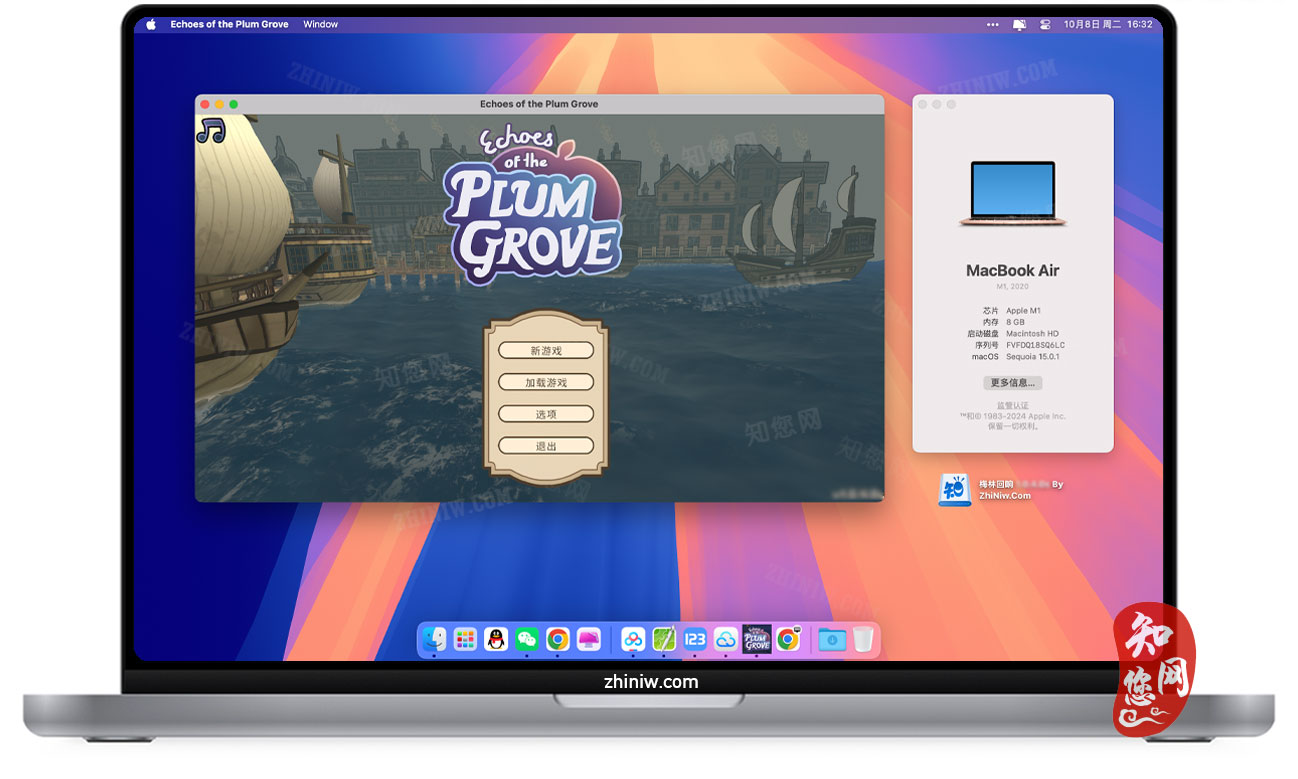Click the three dots menu bar icon
This screenshot has height=779, width=1298.
pos(992,24)
